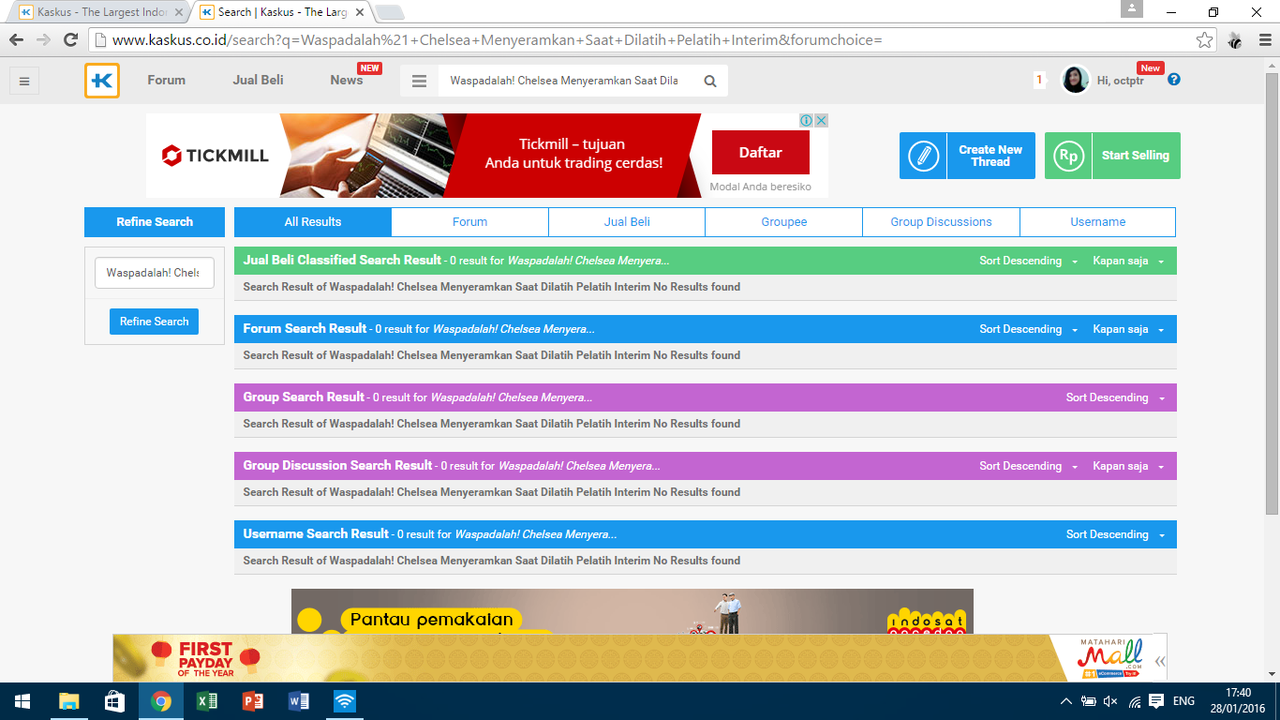Switch to the Username results tab
Viewport: 1280px width, 720px height.
click(x=1098, y=222)
